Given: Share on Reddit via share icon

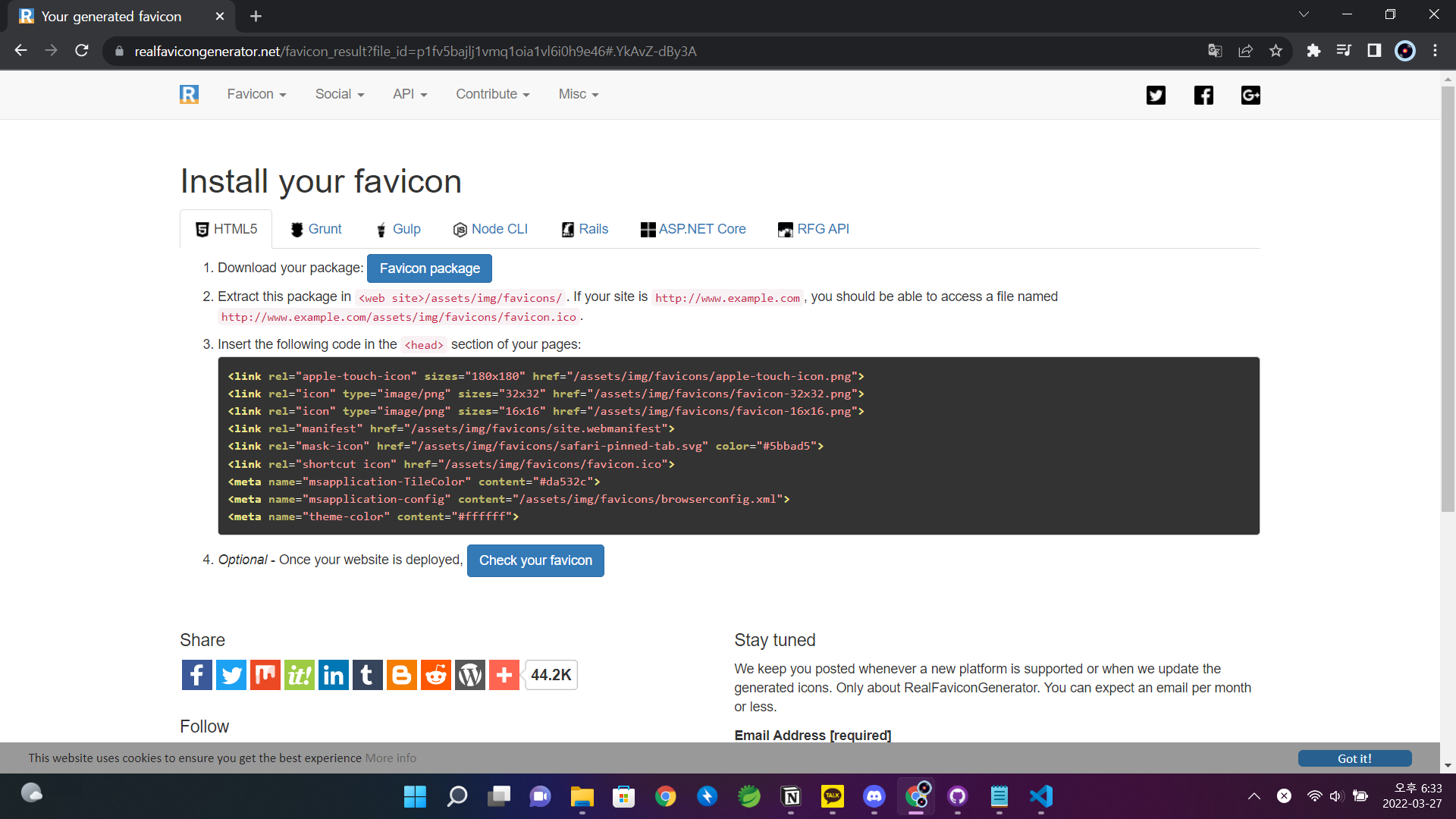Looking at the screenshot, I should point(436,675).
